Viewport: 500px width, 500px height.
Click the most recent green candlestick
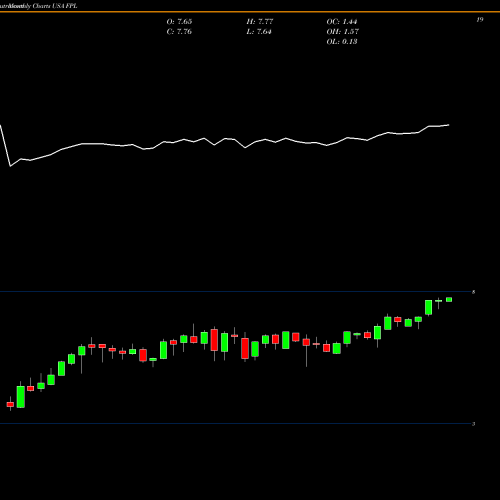[449, 299]
